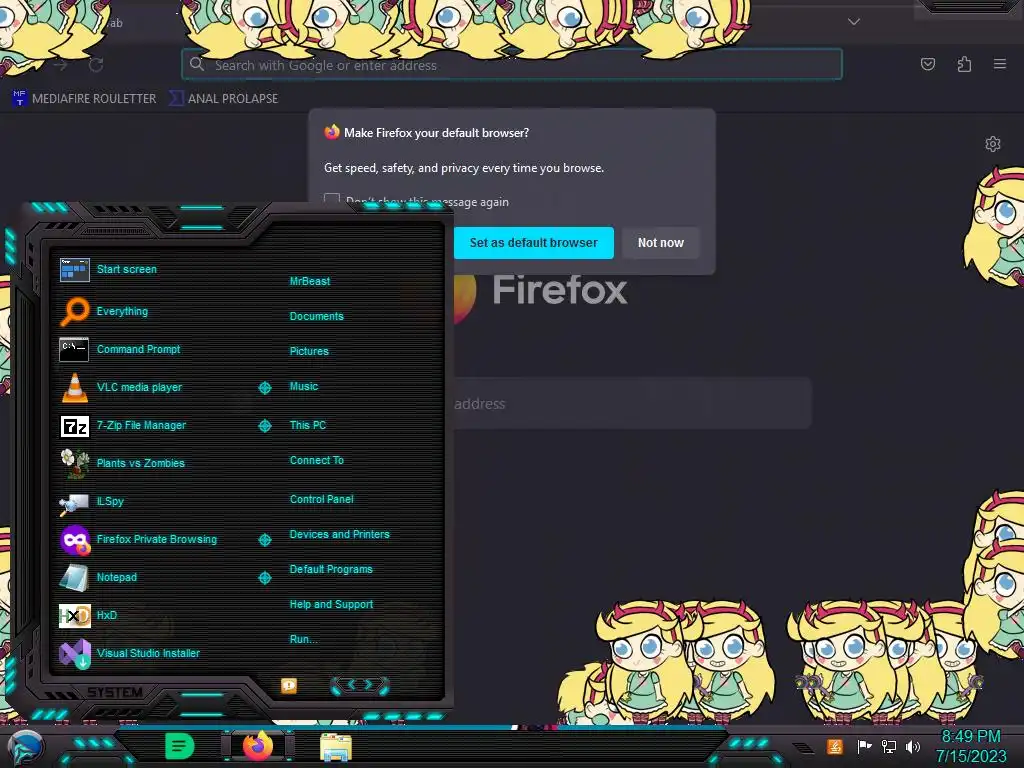Select Connect To in start menu
1024x768 pixels.
click(316, 460)
